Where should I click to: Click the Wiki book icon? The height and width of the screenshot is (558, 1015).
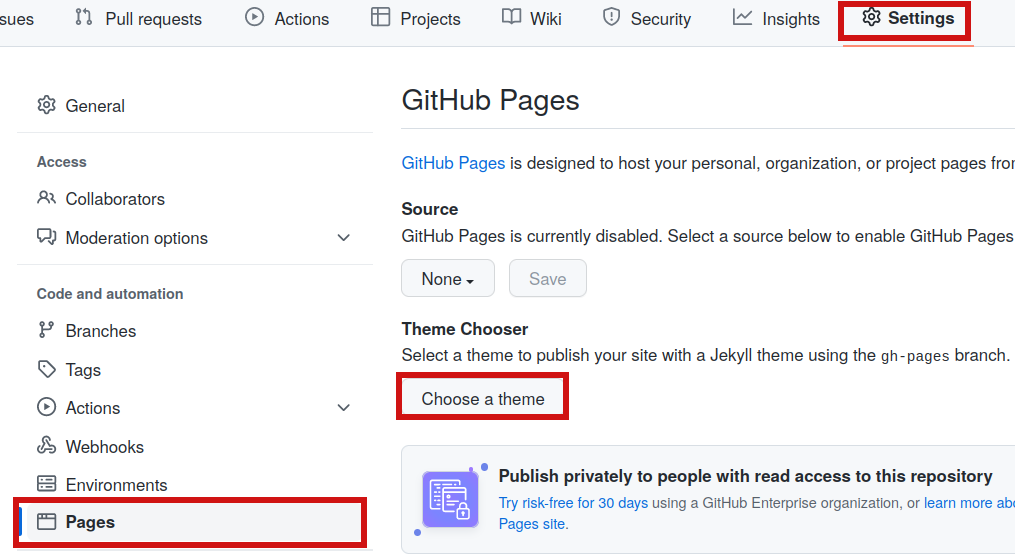tap(512, 18)
